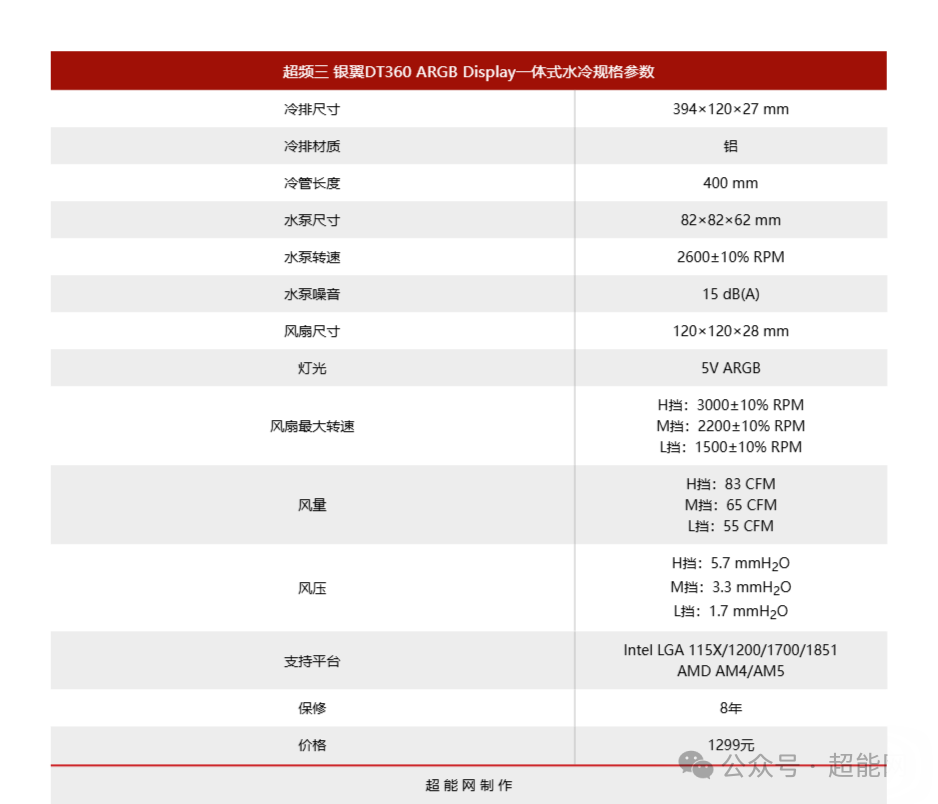This screenshot has height=804, width=938.
Task: Click H挡: 5.7 mmH2O line
Action: (730, 564)
